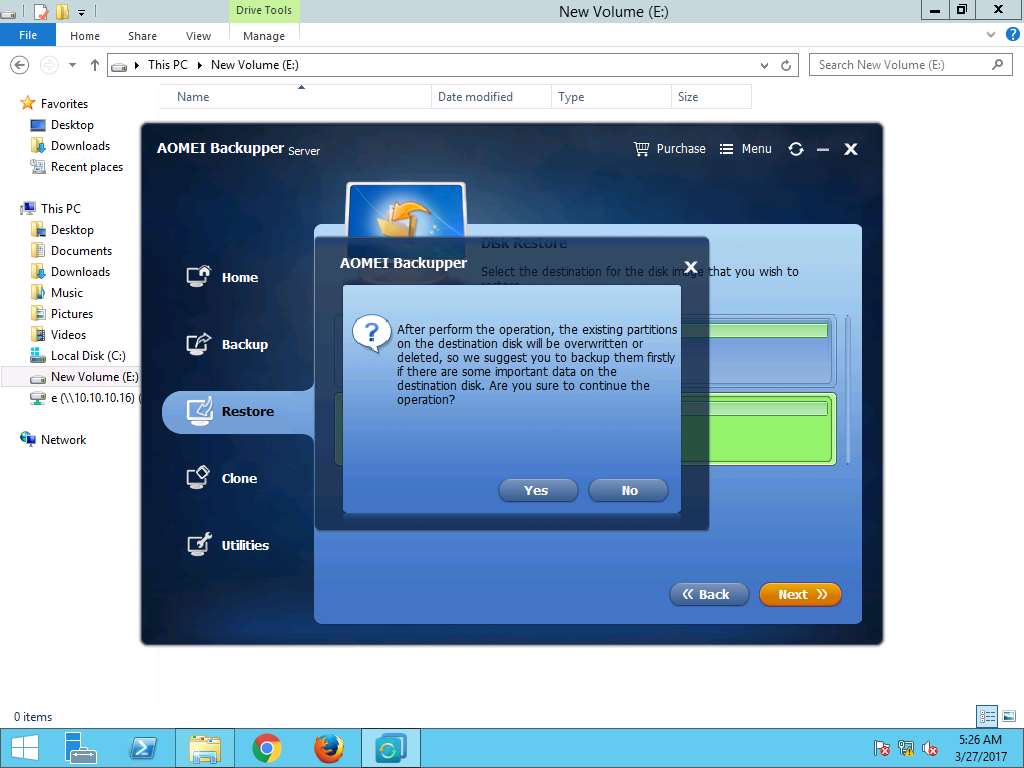Viewport: 1024px width, 768px height.
Task: Switch Explorer to details view icon
Action: (987, 716)
